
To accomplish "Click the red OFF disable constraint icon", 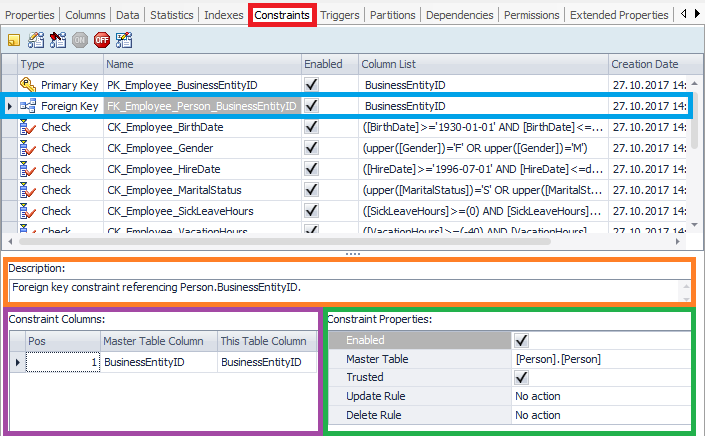I will coord(102,41).
